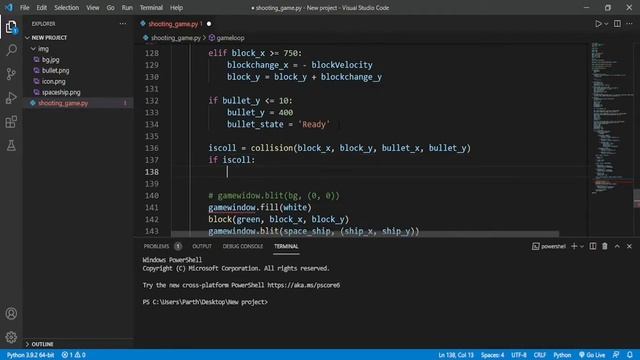Kill terminal with trash icon
The height and width of the screenshot is (360, 640).
click(x=605, y=246)
